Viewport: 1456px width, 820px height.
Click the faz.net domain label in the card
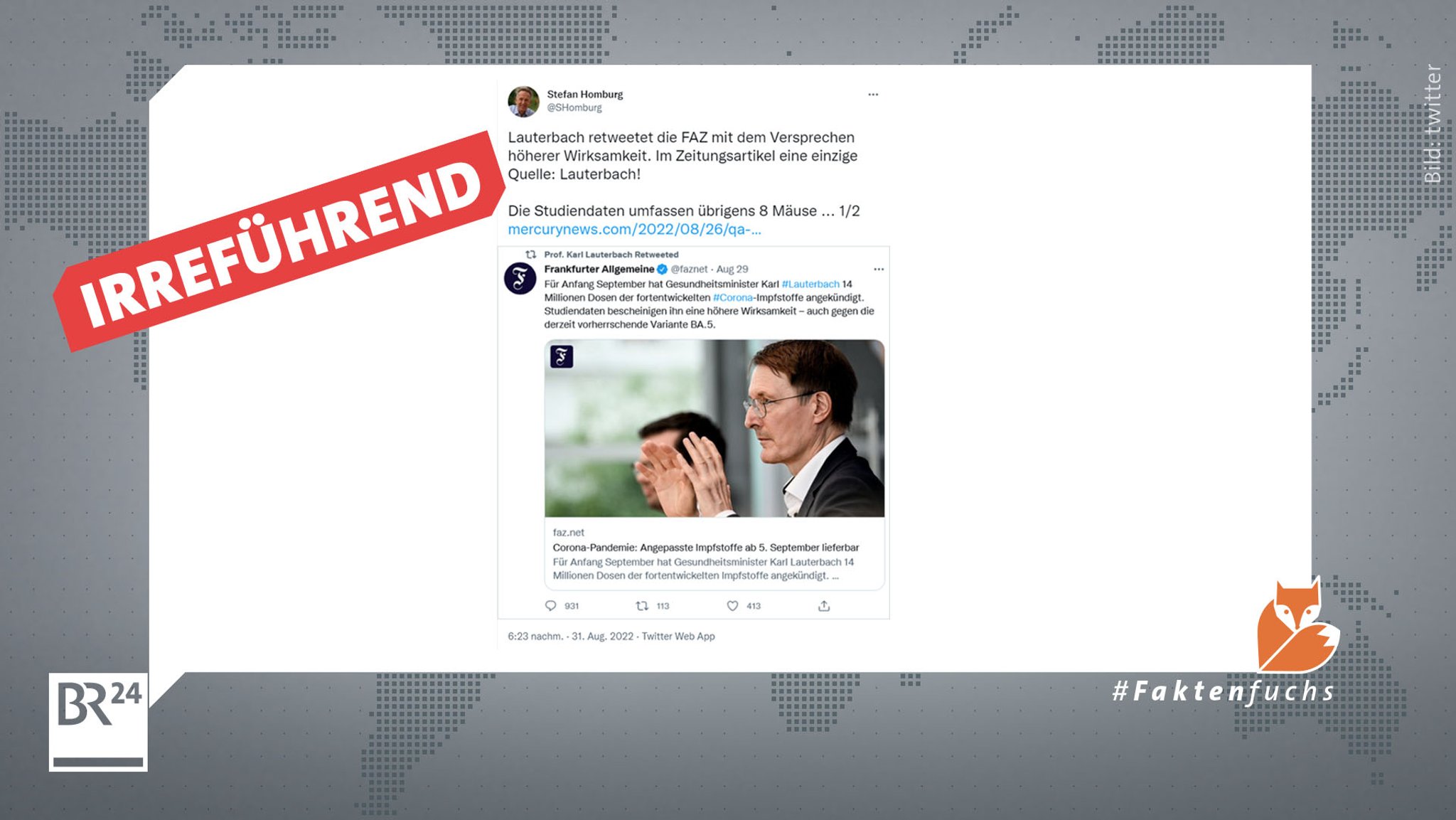(569, 533)
